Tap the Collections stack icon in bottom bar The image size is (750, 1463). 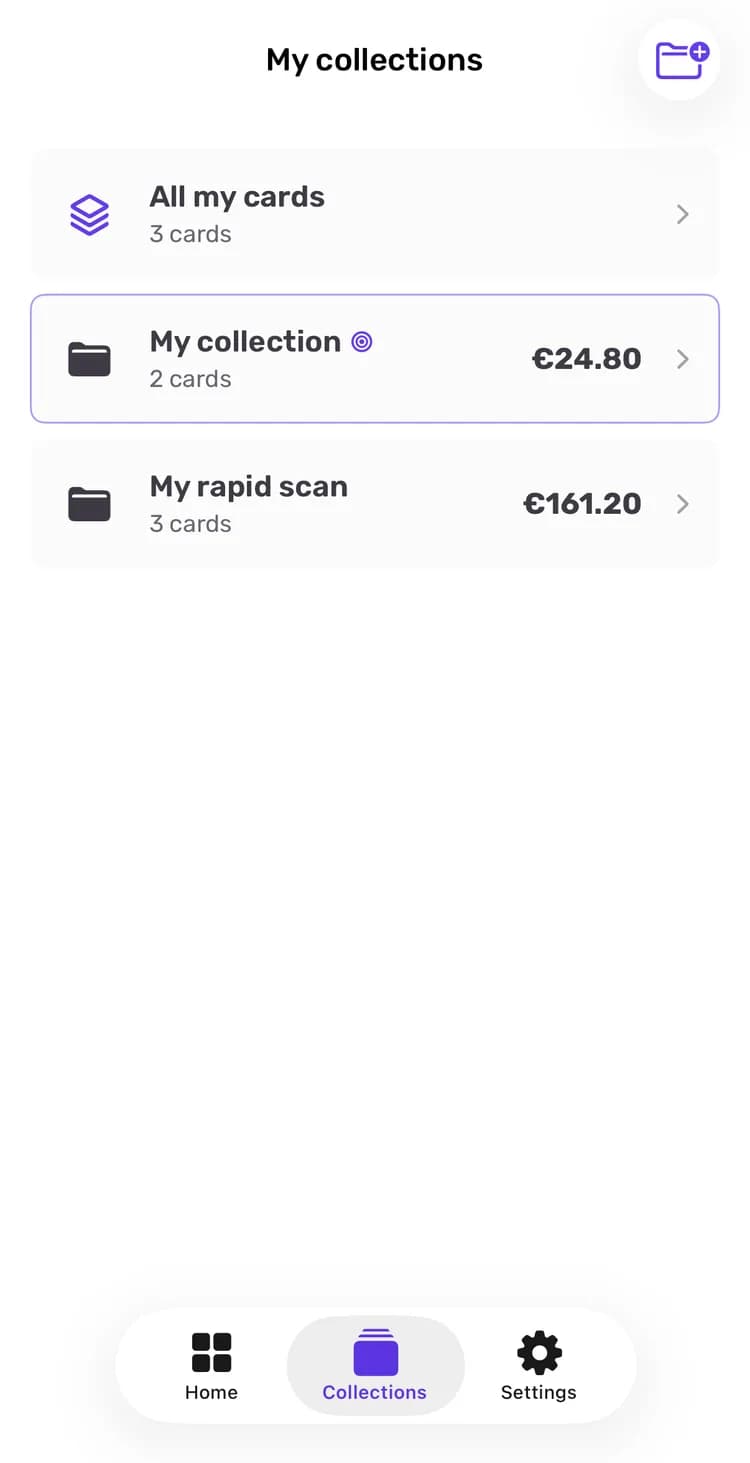point(376,1352)
